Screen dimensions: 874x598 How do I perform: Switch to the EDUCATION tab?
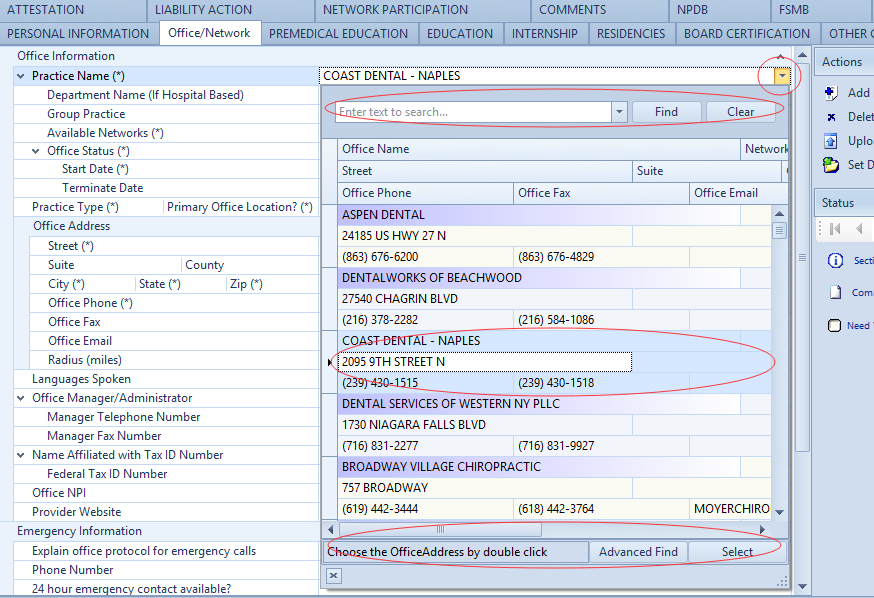(460, 34)
